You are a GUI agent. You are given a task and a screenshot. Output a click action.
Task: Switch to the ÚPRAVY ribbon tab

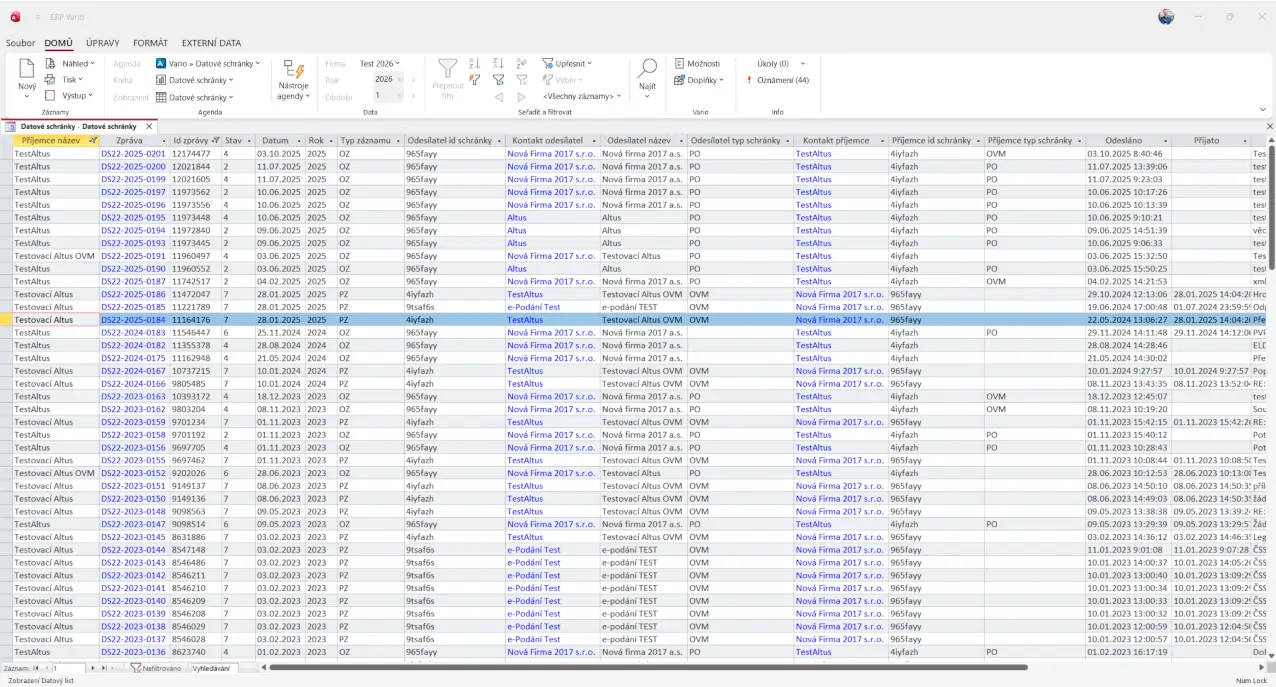point(103,43)
